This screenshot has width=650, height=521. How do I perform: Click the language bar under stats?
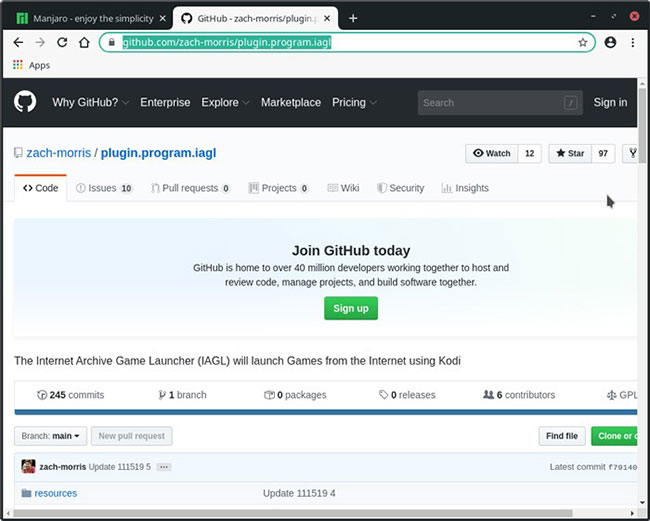[326, 412]
